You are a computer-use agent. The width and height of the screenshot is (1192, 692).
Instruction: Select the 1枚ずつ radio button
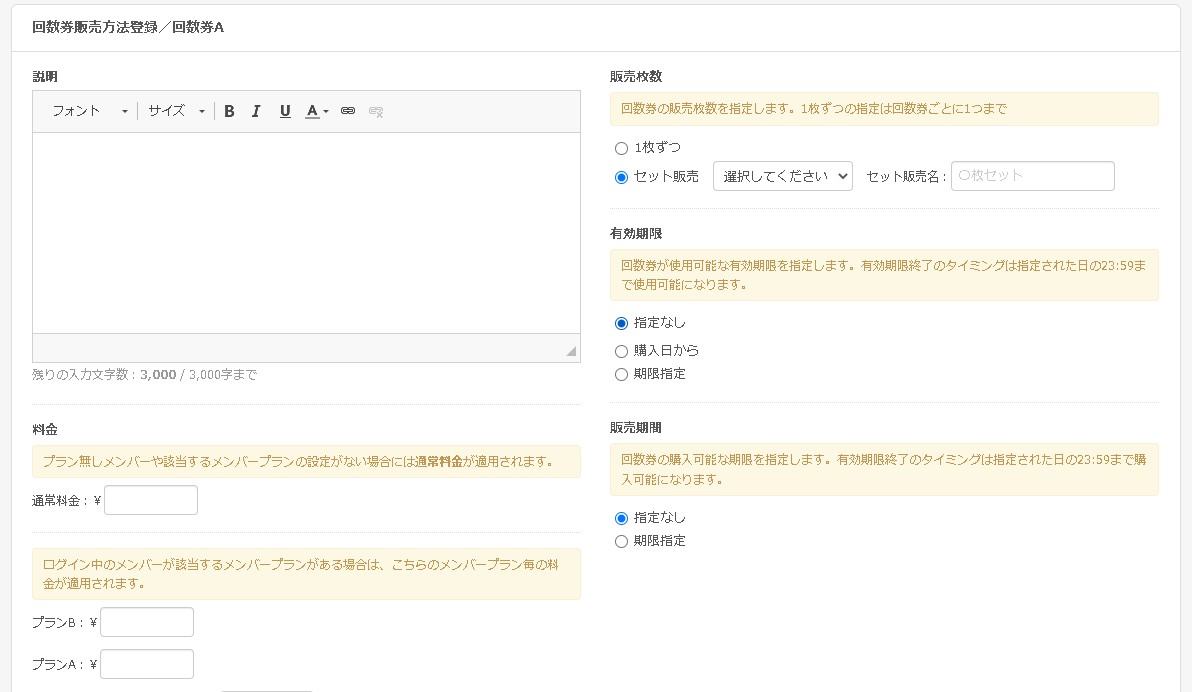[621, 148]
